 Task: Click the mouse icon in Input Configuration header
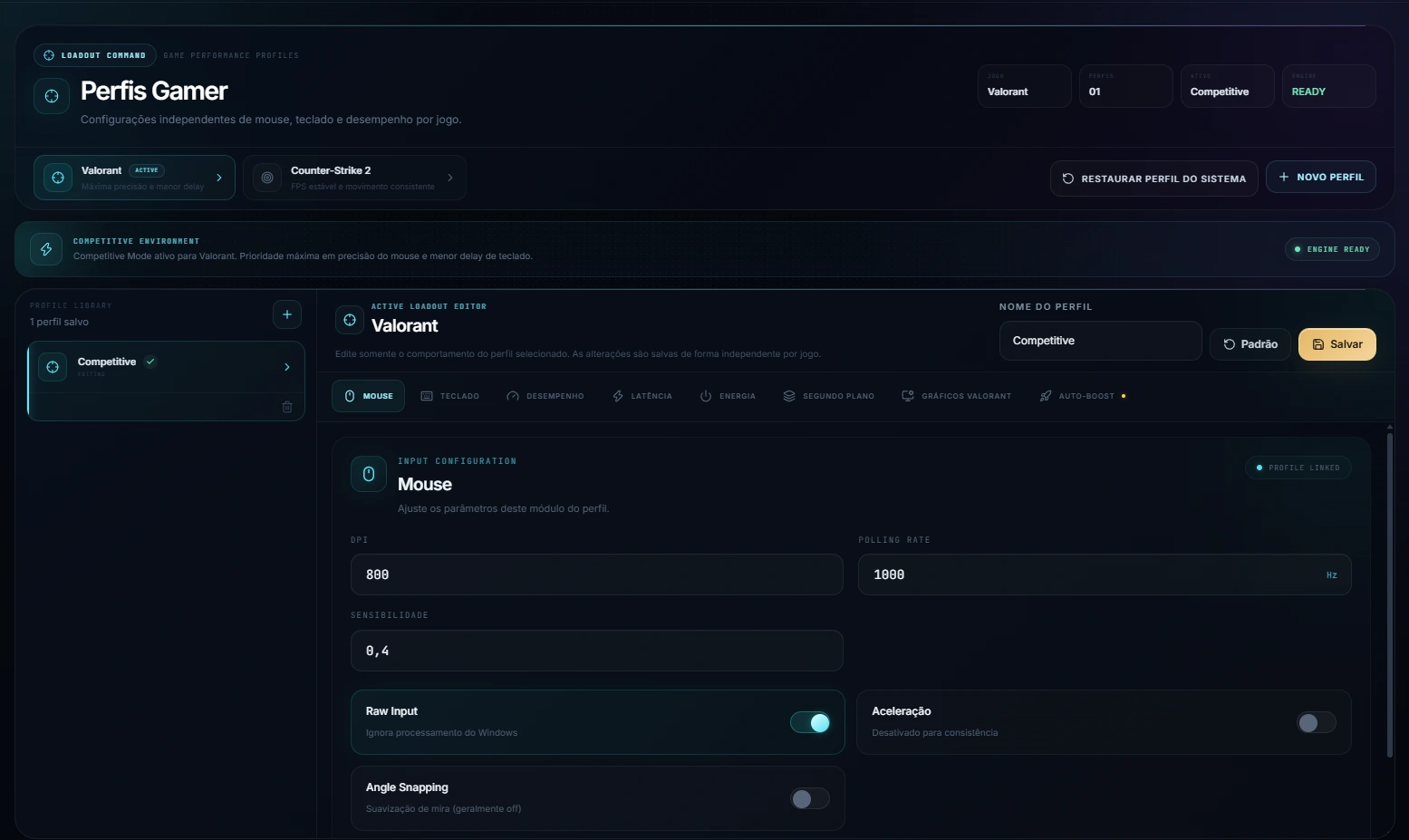pyautogui.click(x=369, y=474)
